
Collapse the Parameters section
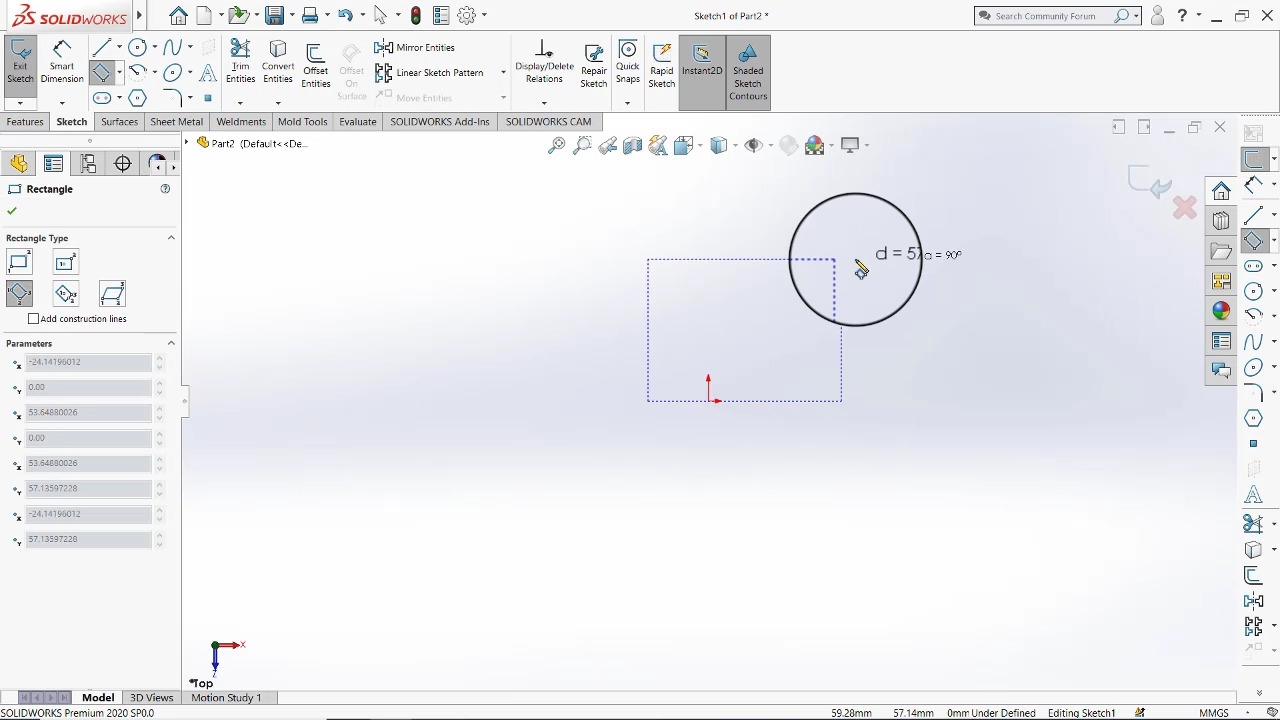[171, 344]
